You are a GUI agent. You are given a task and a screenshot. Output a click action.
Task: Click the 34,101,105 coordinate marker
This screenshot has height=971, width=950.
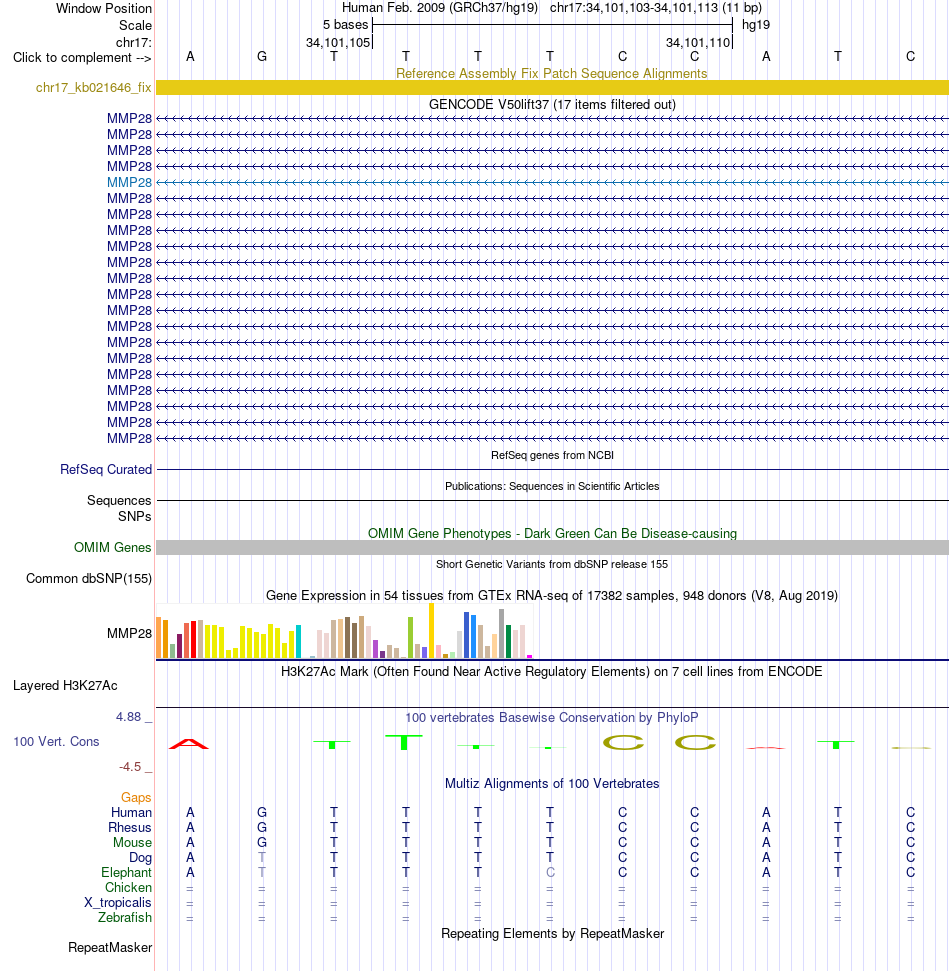[x=338, y=42]
